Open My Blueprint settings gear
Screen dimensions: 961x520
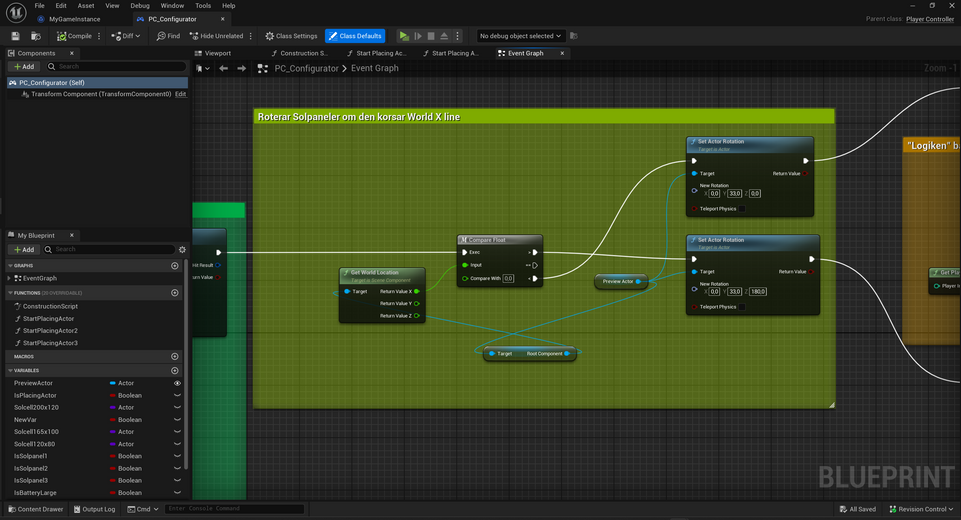point(182,249)
